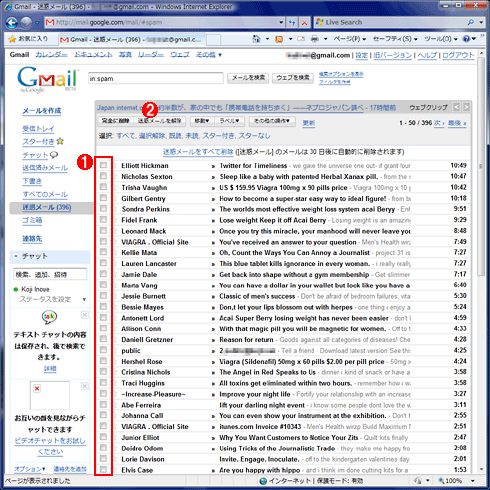Screen dimensions: 490x490
Task: Close the video chat promo box
Action: [85, 386]
